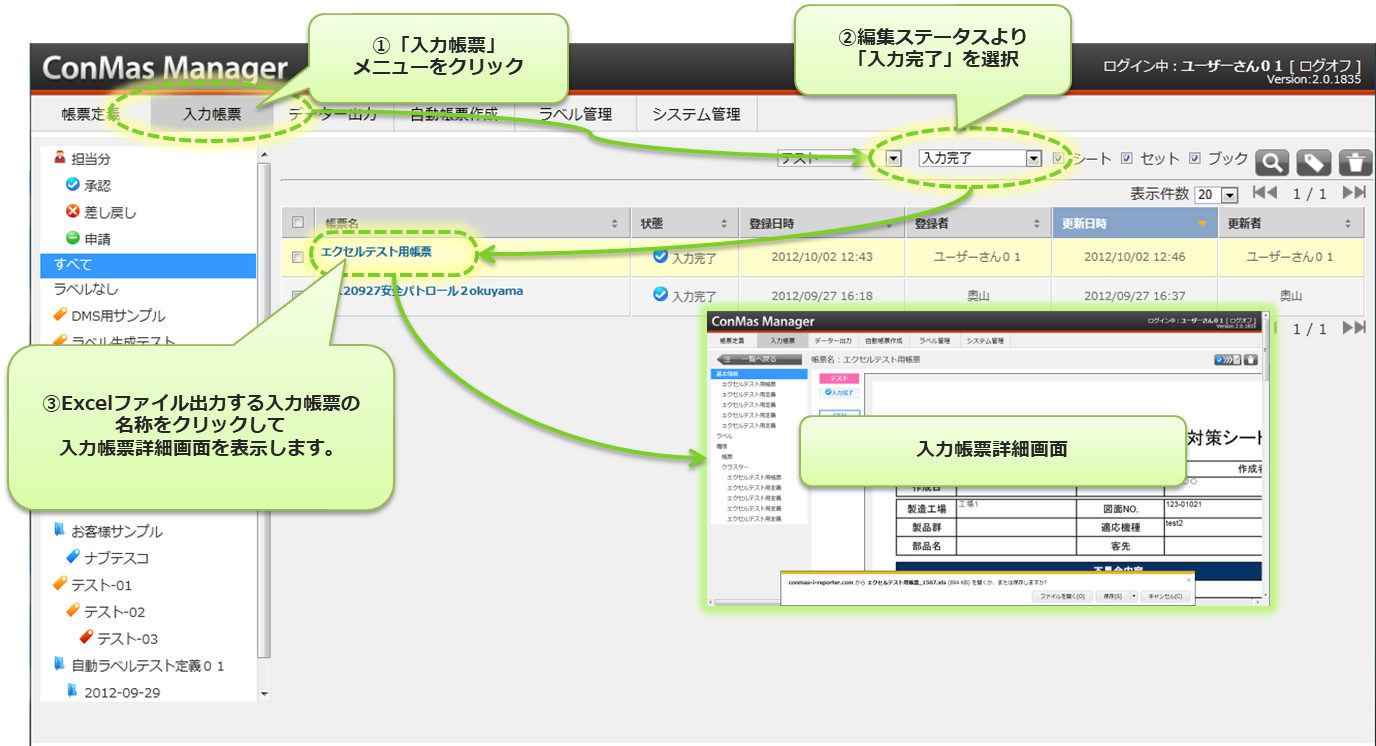Viewport: 1376px width, 746px height.
Task: Check the select-all checkbox in table header
Action: 298,223
